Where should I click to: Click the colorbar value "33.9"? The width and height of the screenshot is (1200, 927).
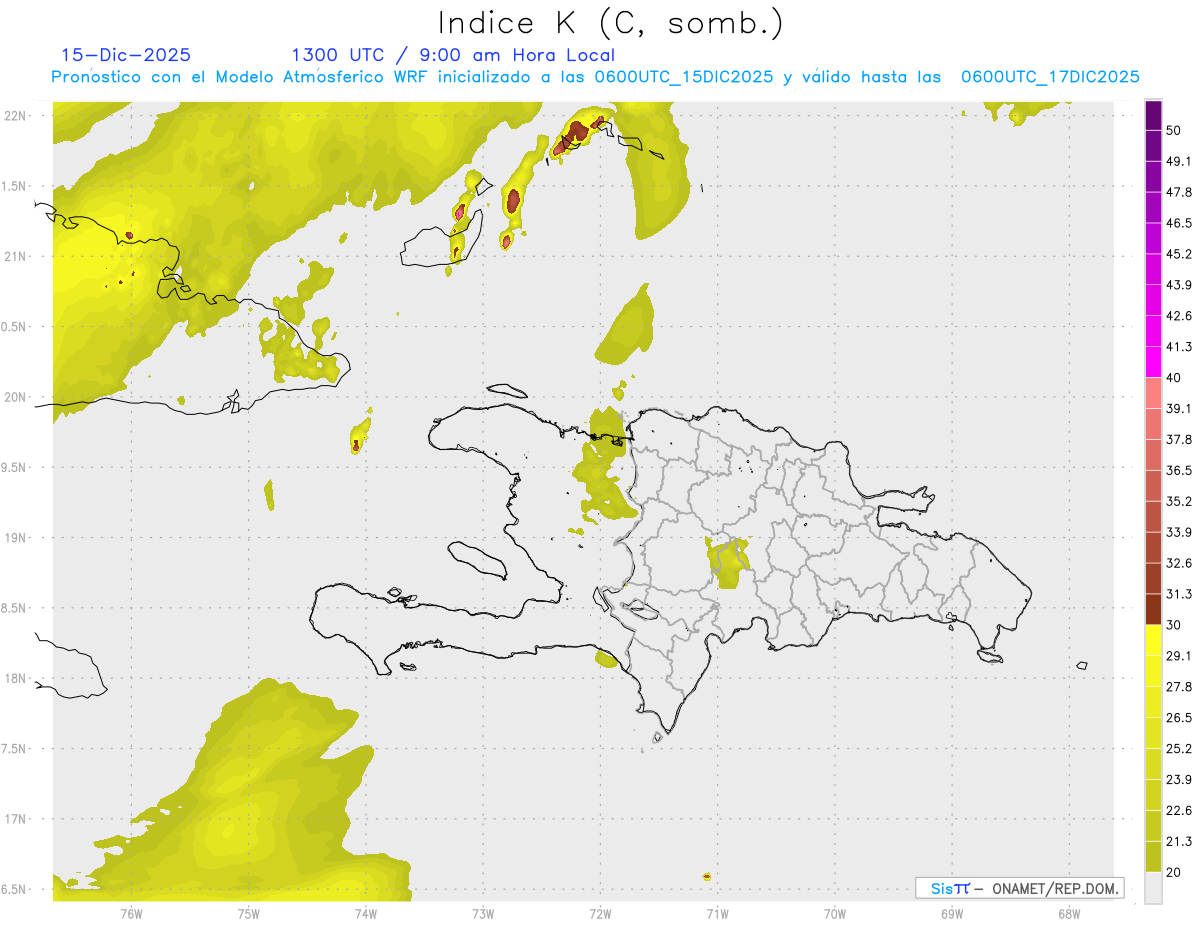coord(1179,532)
